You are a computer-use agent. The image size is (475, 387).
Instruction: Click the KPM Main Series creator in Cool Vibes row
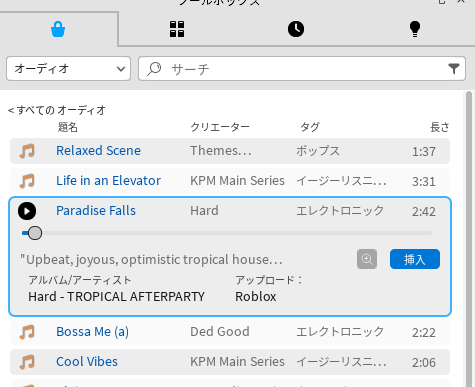(x=237, y=362)
